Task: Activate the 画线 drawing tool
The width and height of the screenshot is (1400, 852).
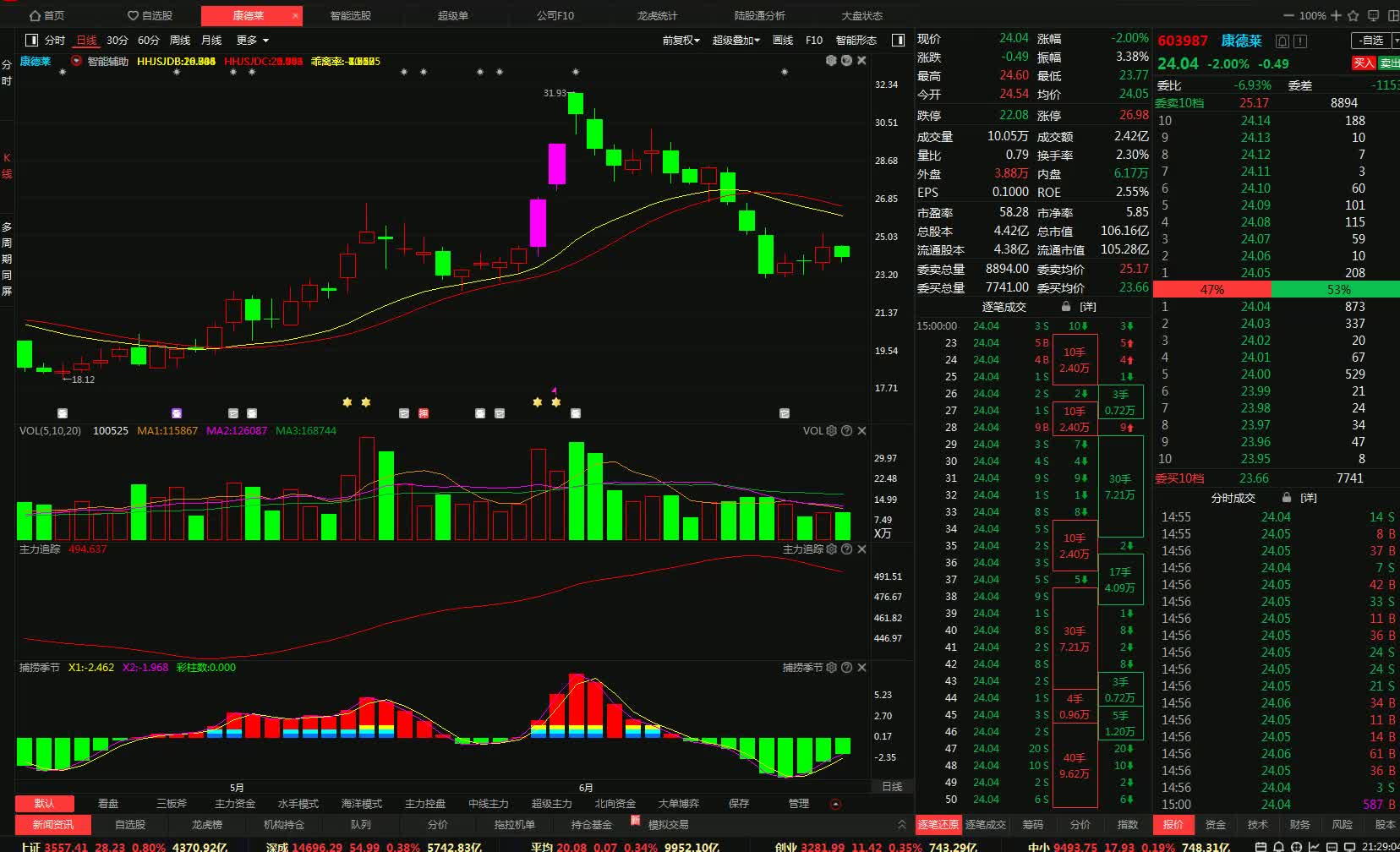Action: 783,40
